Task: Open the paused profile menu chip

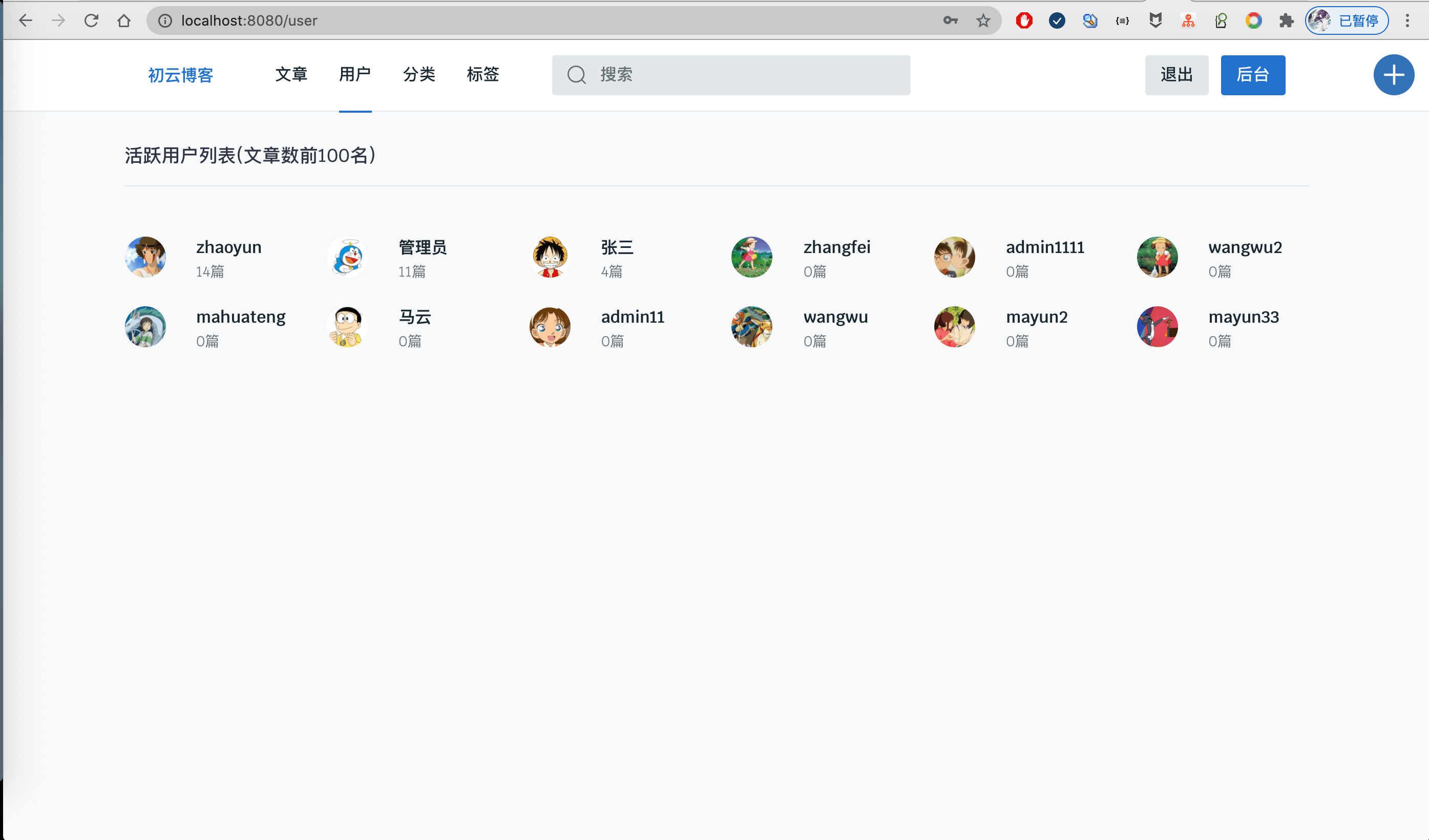Action: 1347,21
